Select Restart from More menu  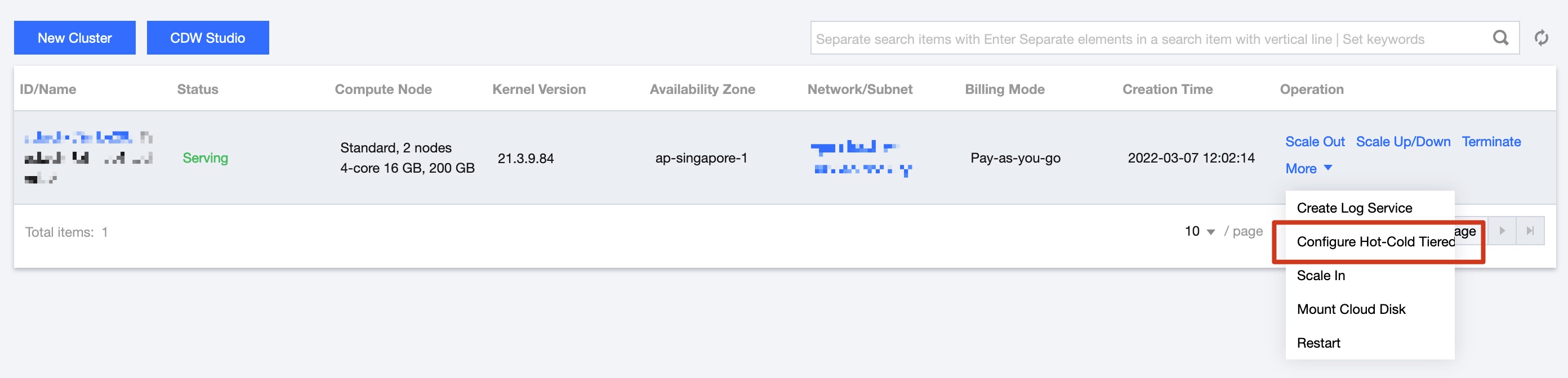[x=1318, y=343]
